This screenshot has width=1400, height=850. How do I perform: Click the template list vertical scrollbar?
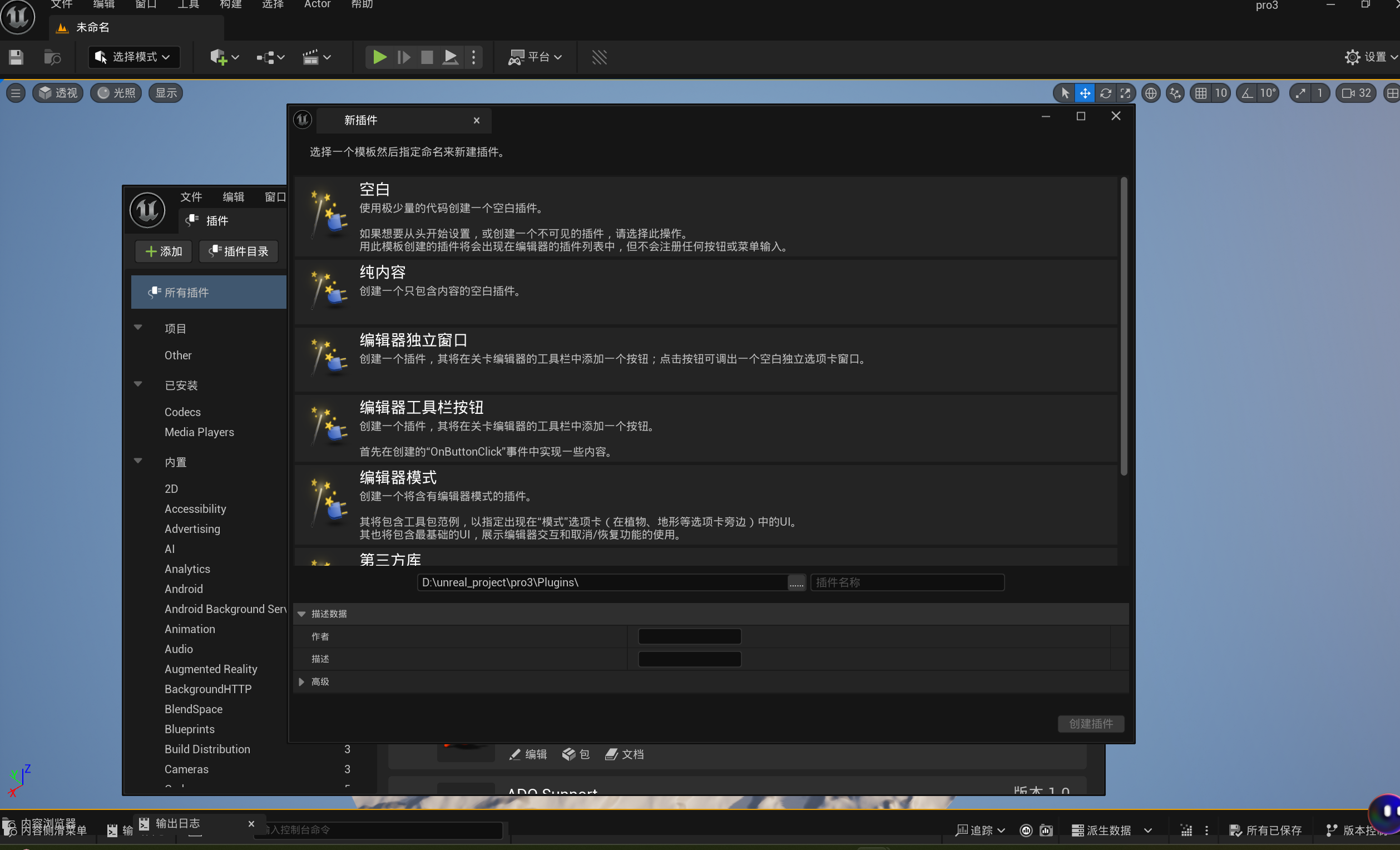[x=1124, y=327]
